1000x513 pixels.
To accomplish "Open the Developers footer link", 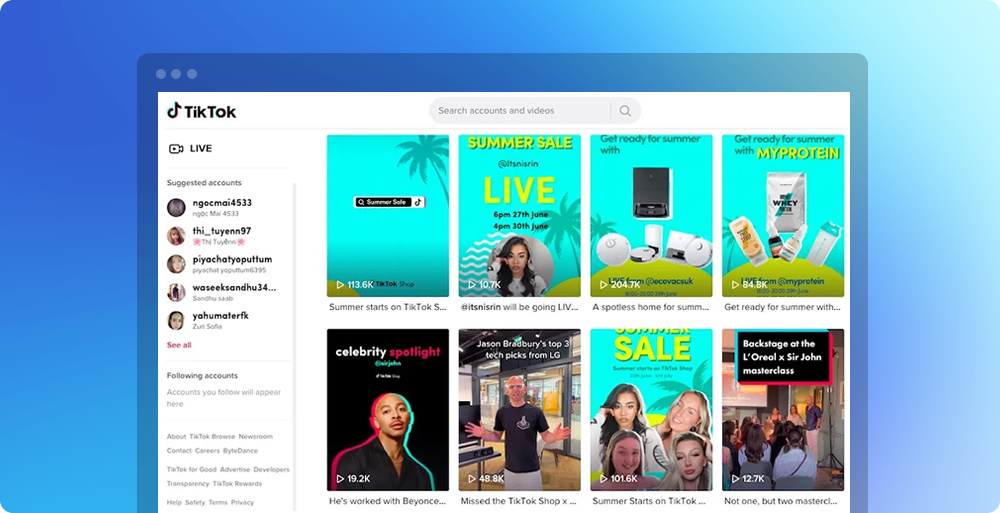I will (x=272, y=470).
